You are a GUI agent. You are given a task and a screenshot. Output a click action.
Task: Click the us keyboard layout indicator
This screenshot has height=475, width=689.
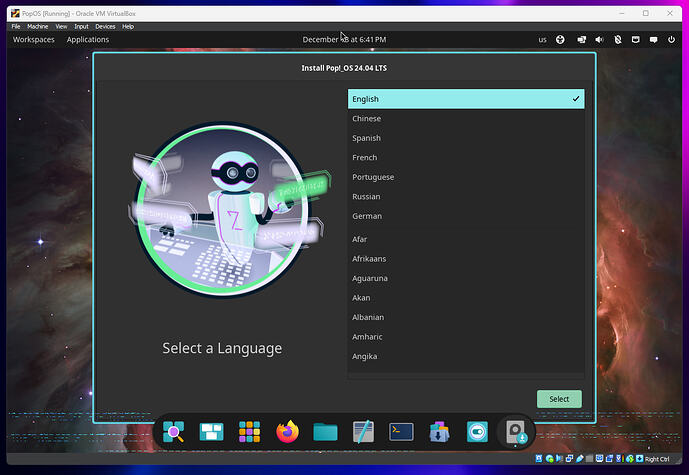(x=543, y=40)
